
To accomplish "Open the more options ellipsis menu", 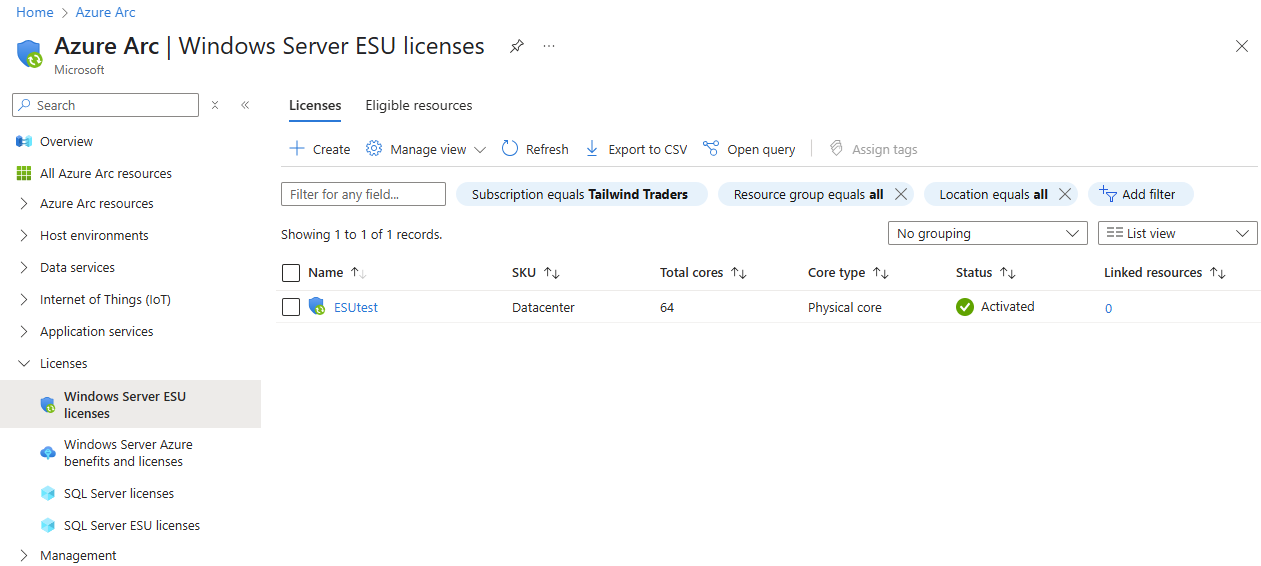I will pyautogui.click(x=549, y=46).
